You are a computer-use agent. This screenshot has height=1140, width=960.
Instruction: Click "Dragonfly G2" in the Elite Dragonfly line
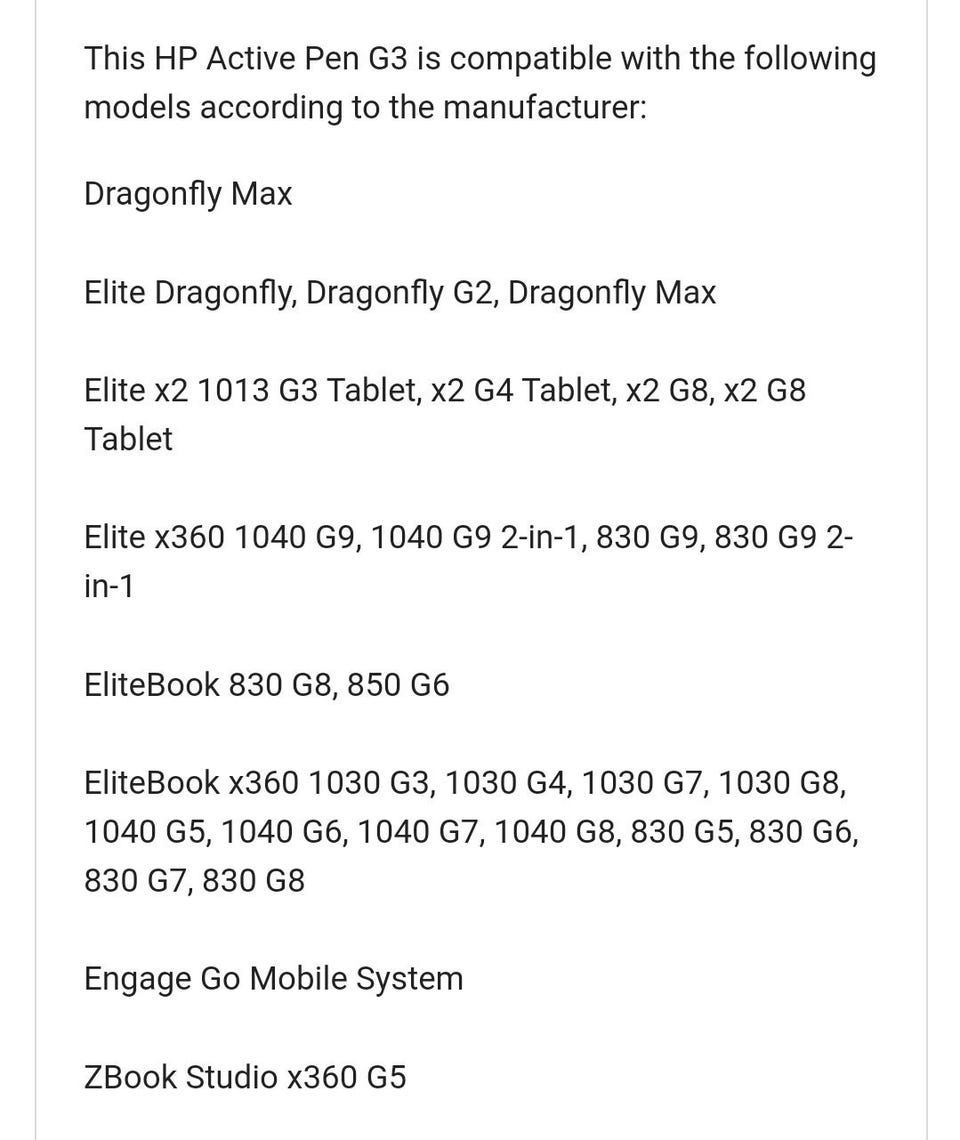point(398,293)
